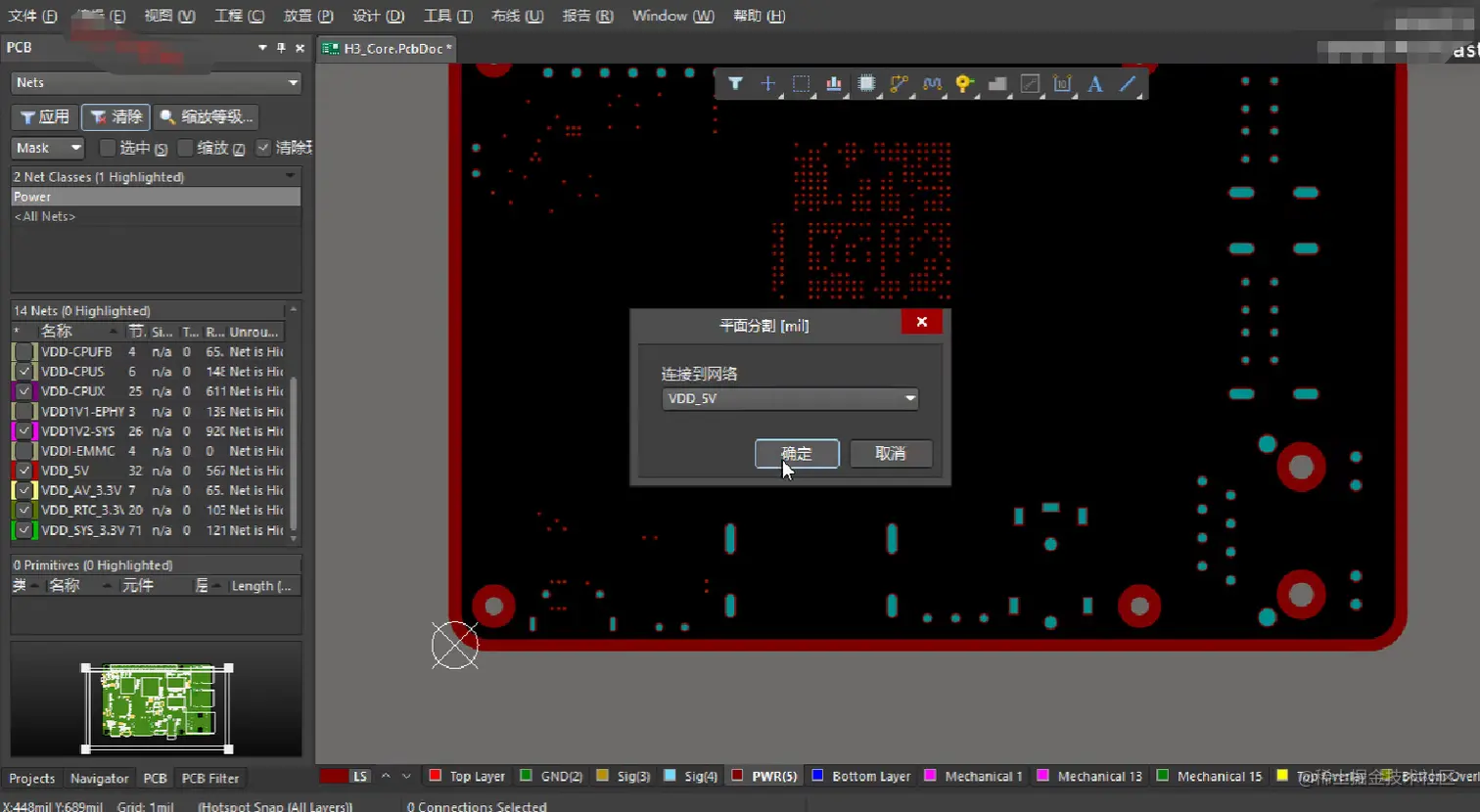Close the plane split dialog
This screenshot has width=1480, height=812.
pyautogui.click(x=921, y=322)
